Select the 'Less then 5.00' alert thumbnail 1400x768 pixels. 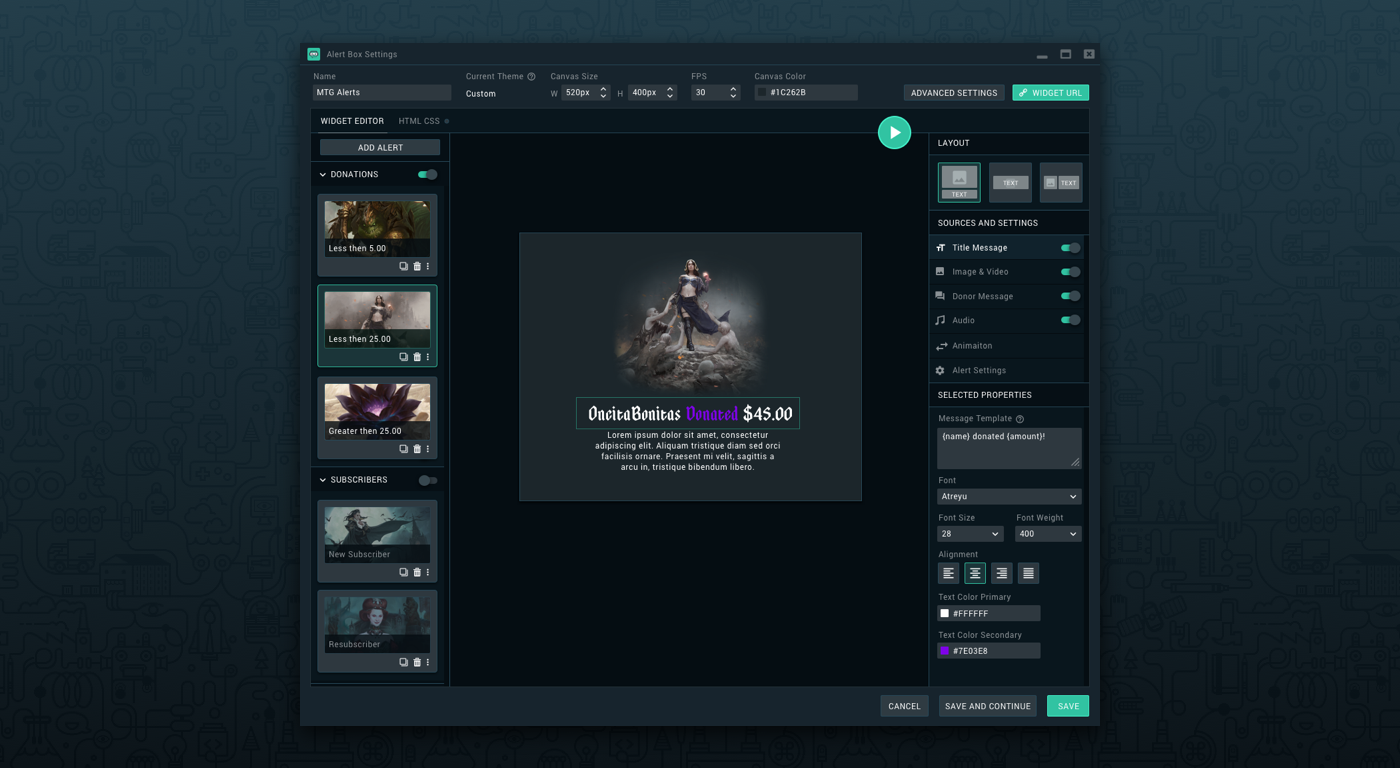coord(377,229)
